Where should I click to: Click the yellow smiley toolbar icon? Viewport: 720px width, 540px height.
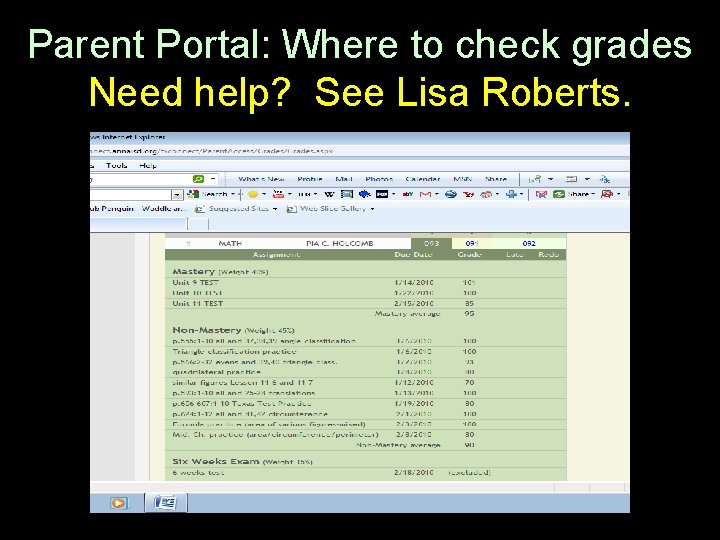tap(253, 194)
